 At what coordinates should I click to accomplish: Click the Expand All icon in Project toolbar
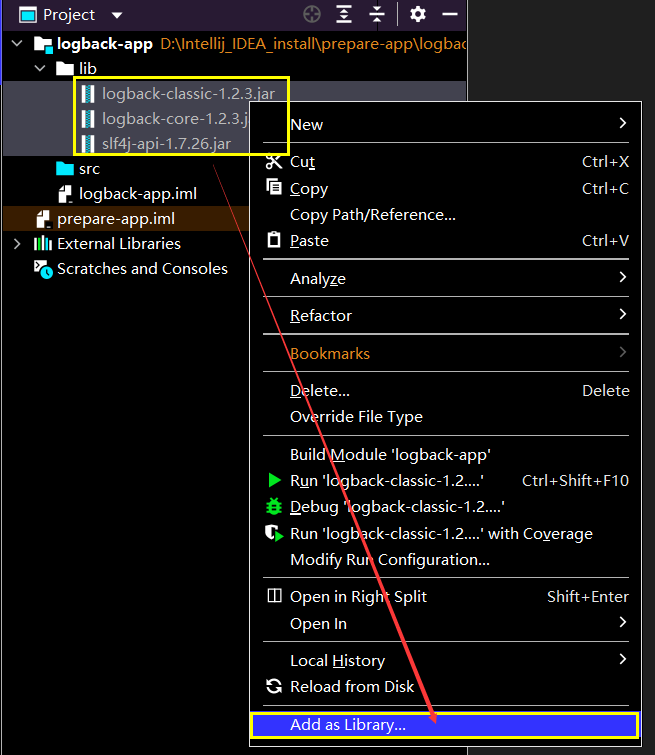(x=344, y=14)
